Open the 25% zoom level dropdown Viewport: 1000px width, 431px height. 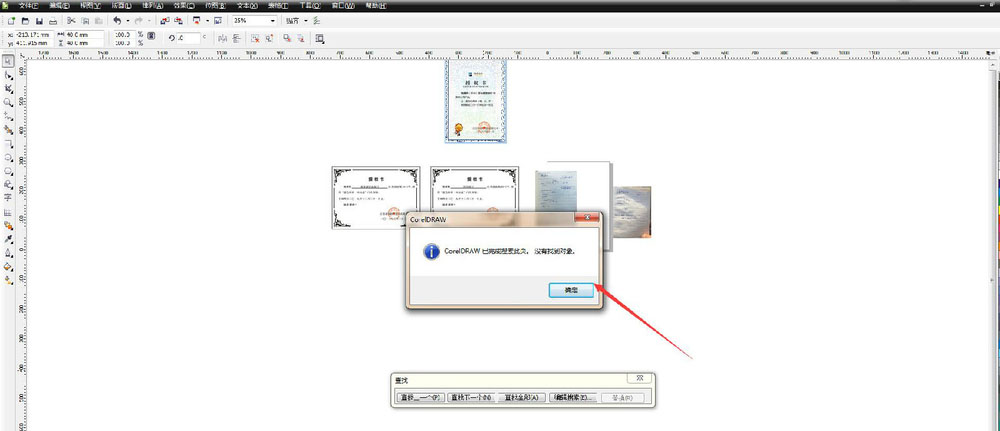coord(273,20)
